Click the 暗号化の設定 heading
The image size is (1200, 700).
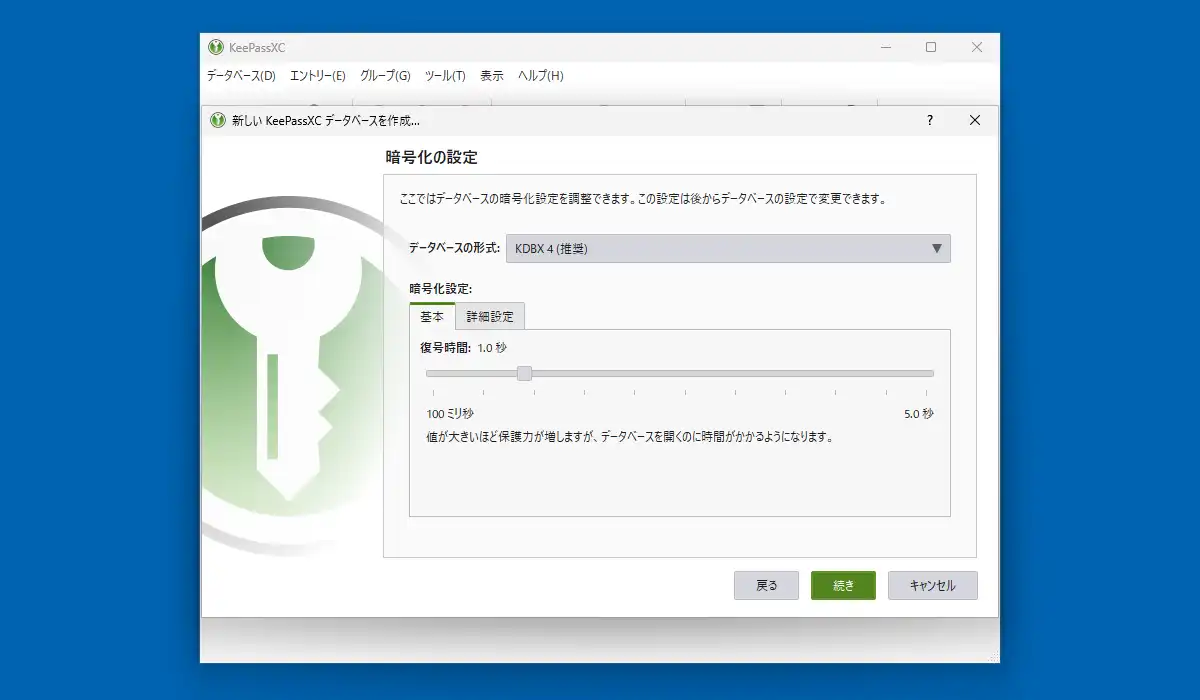click(x=432, y=157)
